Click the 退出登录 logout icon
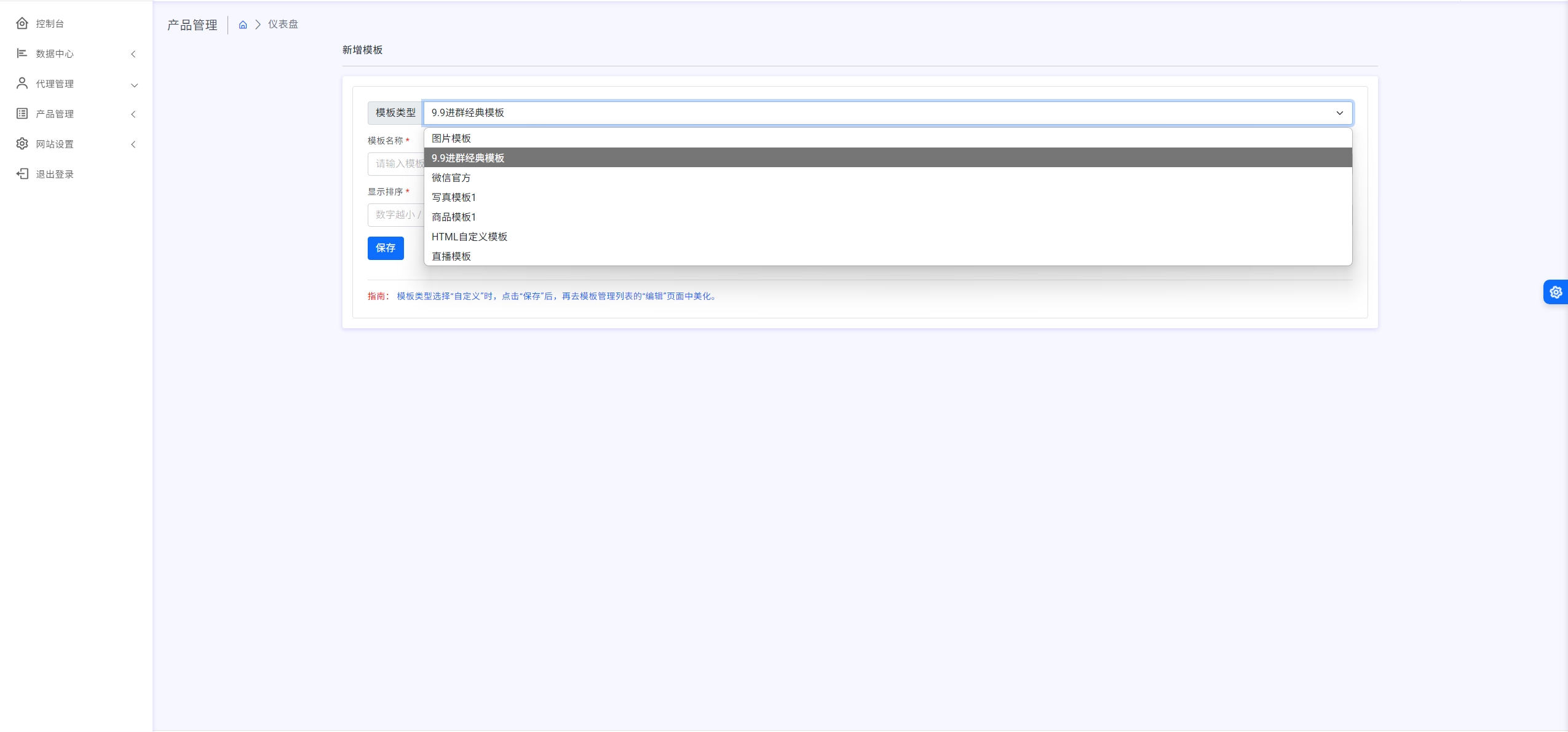Screen dimensions: 1568x732 pos(22,174)
